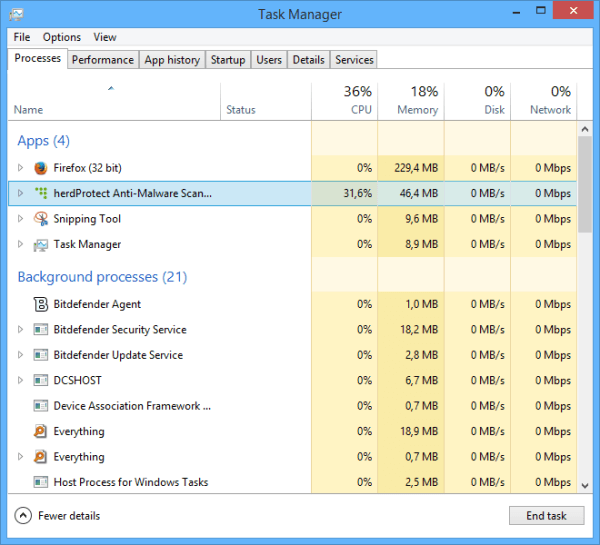Expand the Task Manager process group

point(20,244)
